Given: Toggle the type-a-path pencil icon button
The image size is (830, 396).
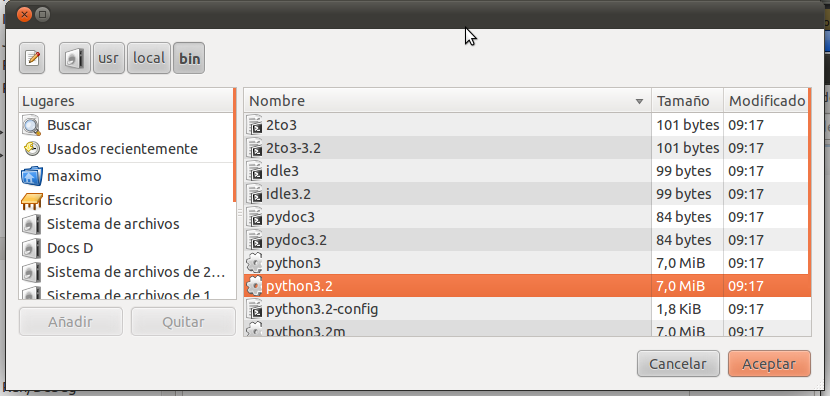Looking at the screenshot, I should (32, 58).
